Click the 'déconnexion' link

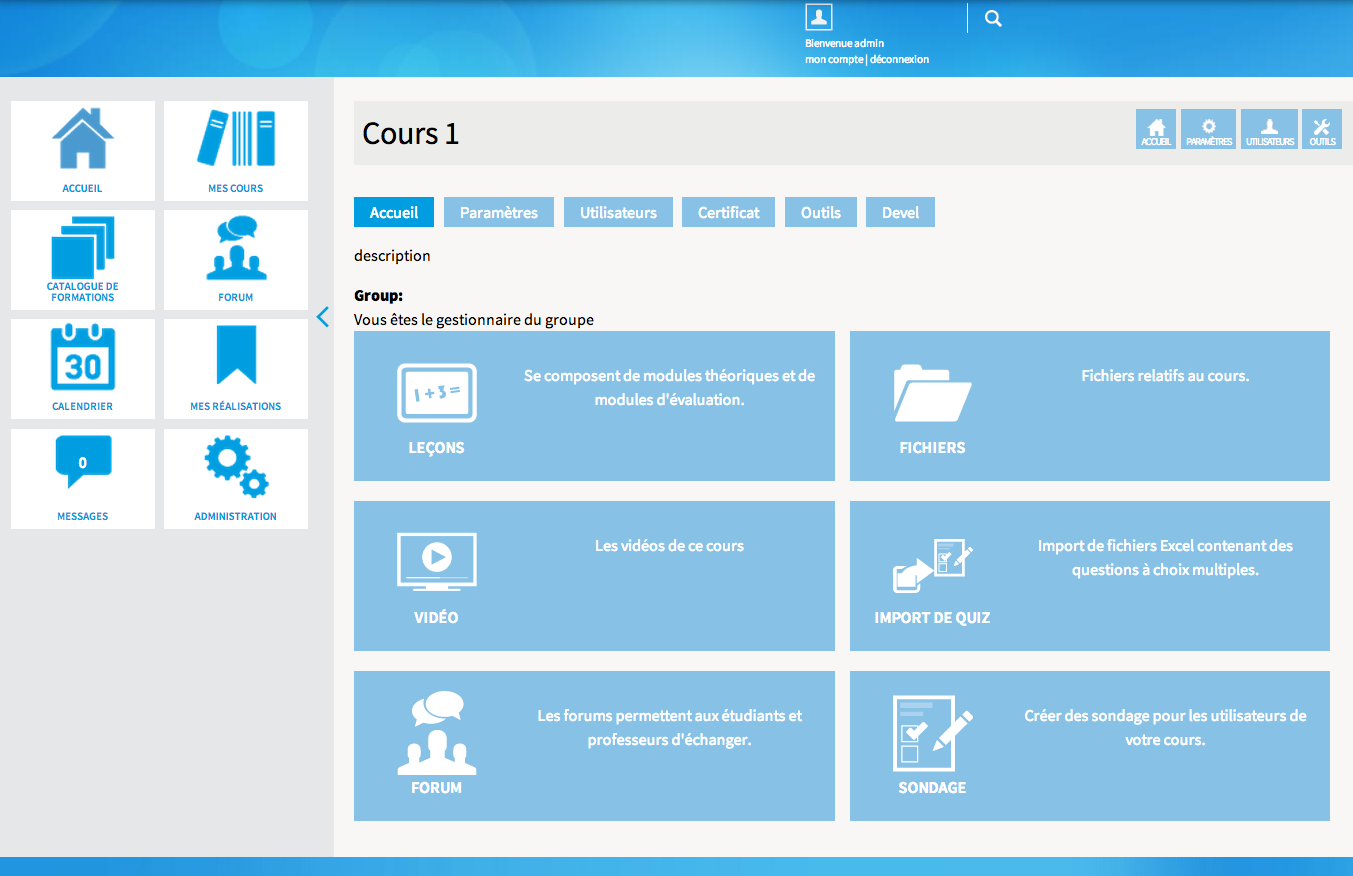click(x=899, y=59)
